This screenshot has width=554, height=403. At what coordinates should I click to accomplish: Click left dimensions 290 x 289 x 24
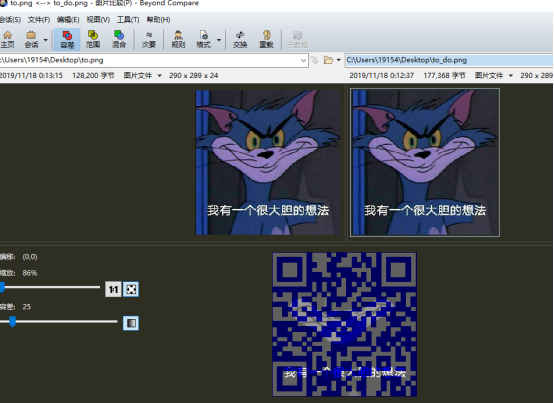(x=193, y=76)
